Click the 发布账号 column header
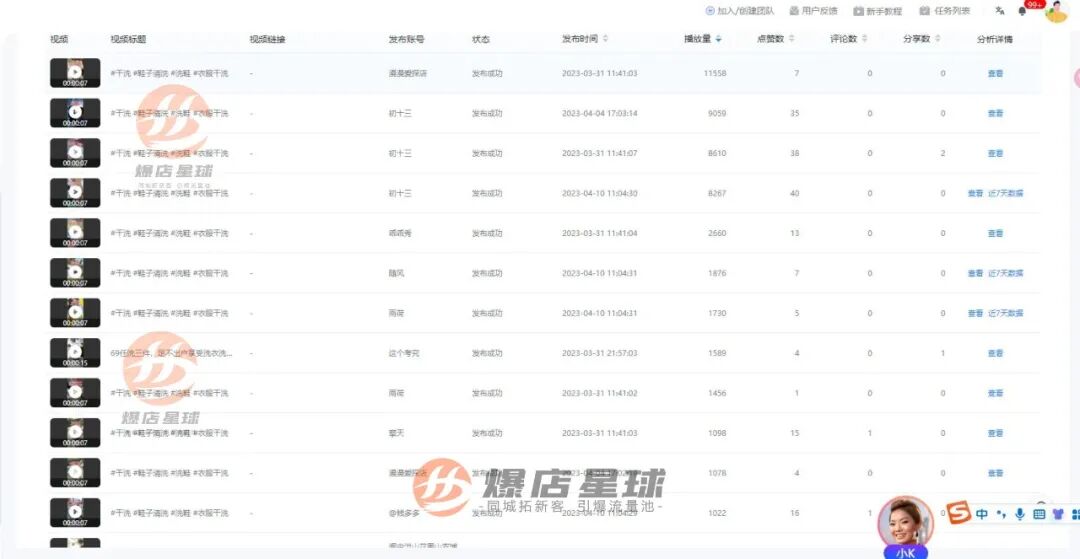The height and width of the screenshot is (559, 1080). pyautogui.click(x=406, y=39)
